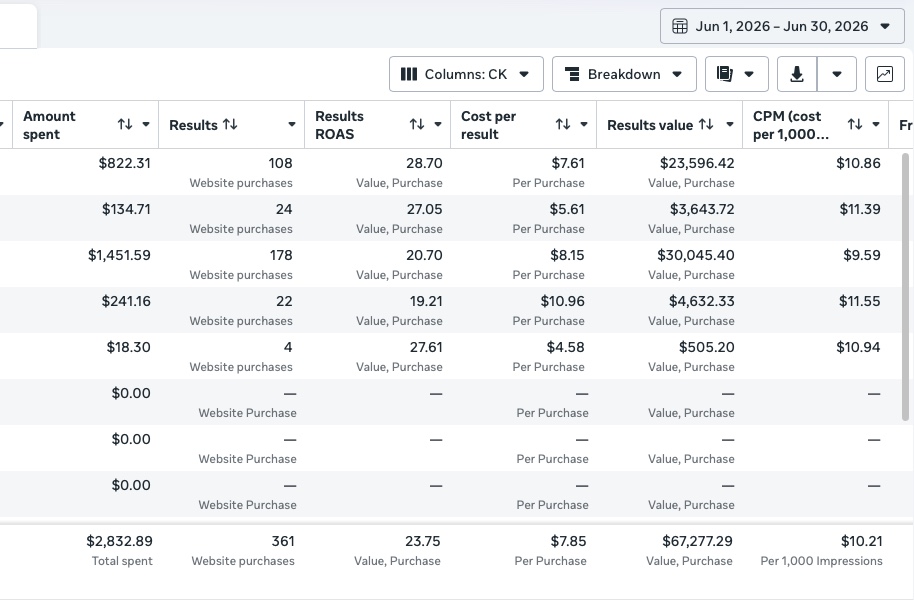Click the $2,832.89 total spent
Image resolution: width=914 pixels, height=600 pixels.
click(x=119, y=541)
